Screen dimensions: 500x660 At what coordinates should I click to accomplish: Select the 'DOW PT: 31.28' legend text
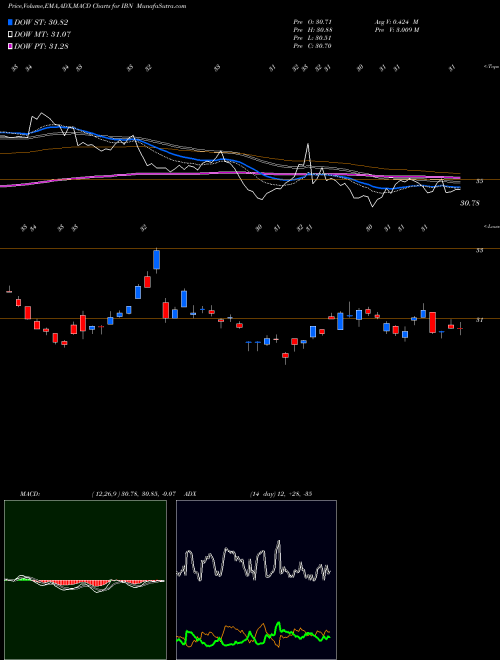41,46
